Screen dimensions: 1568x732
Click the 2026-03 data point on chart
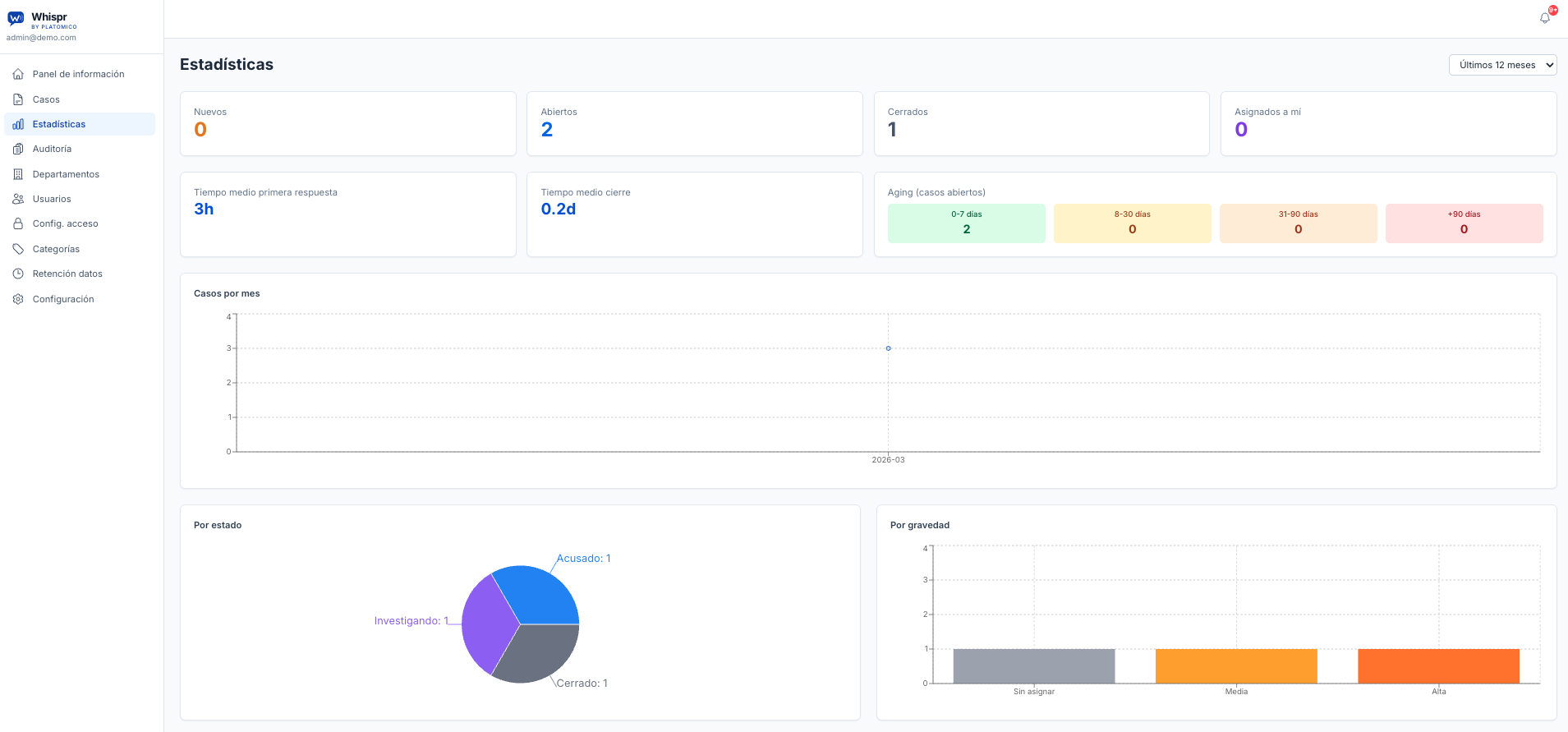point(888,348)
